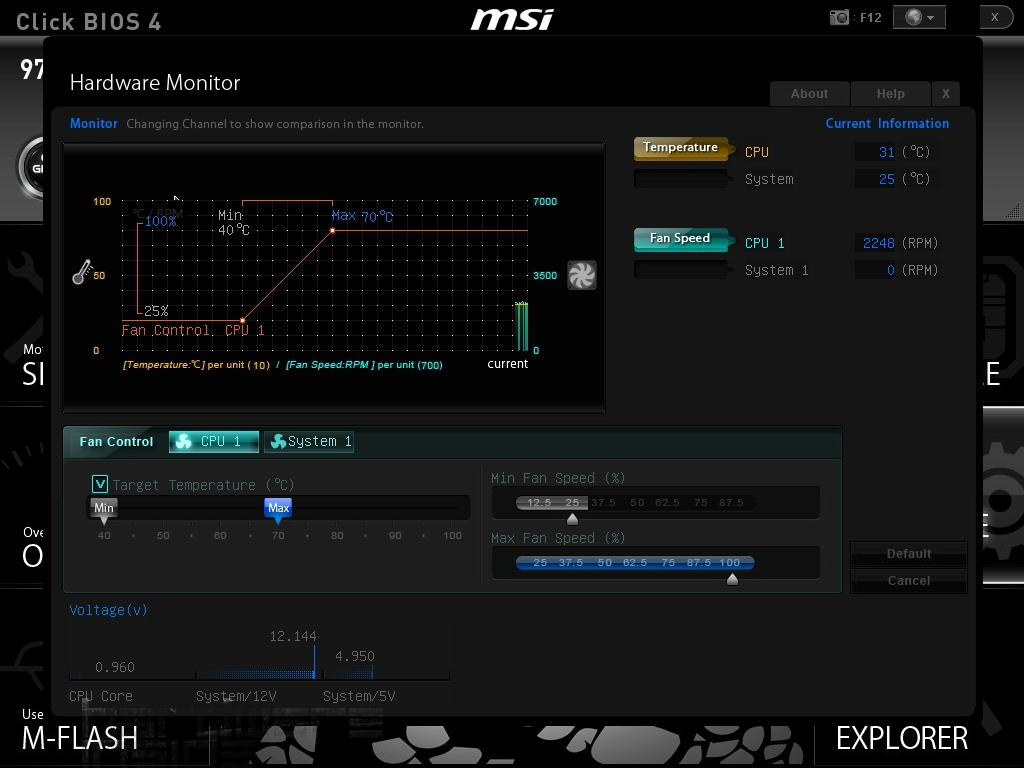Viewport: 1024px width, 768px height.
Task: Click the screenshot camera F12 icon
Action: coord(840,17)
